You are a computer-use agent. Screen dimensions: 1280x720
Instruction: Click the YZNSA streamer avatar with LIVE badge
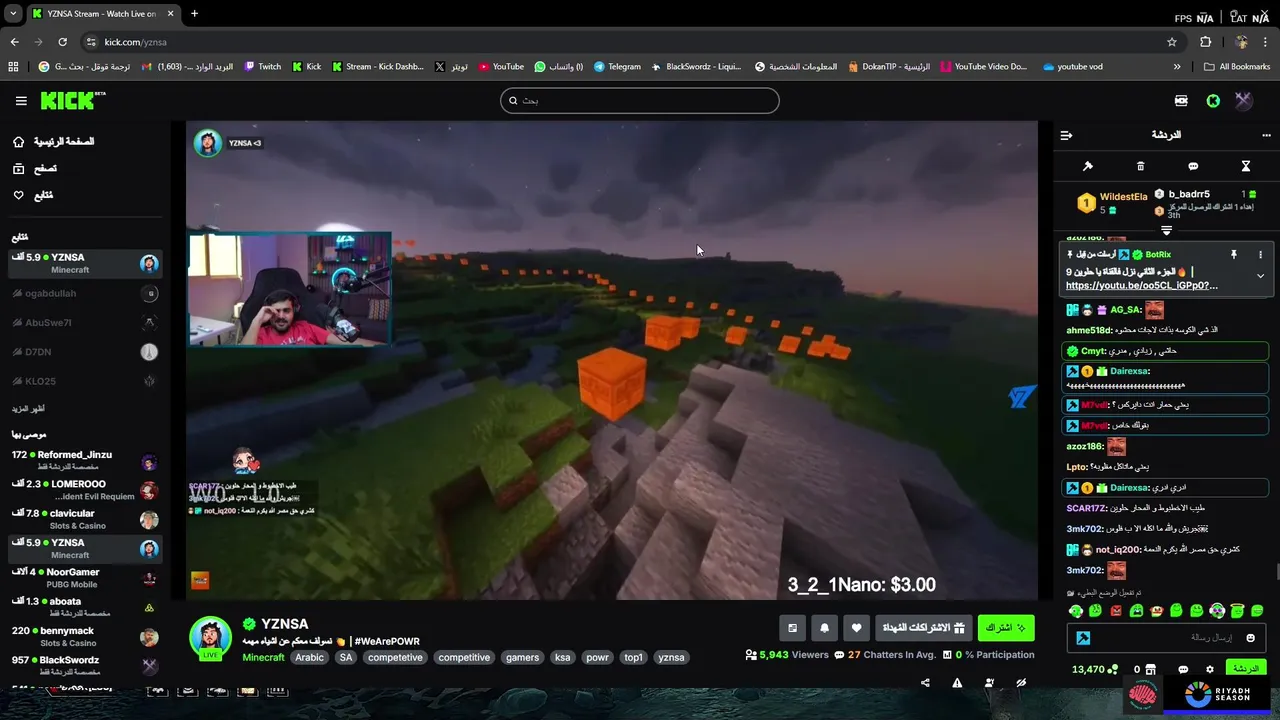tap(211, 638)
